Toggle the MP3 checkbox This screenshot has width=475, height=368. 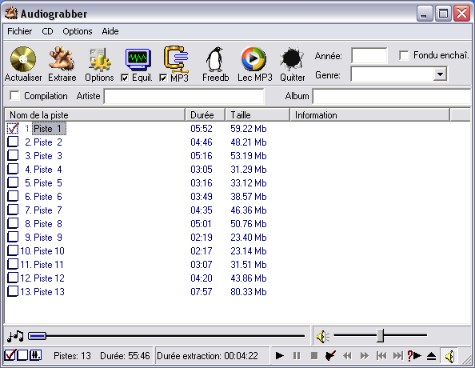(163, 78)
